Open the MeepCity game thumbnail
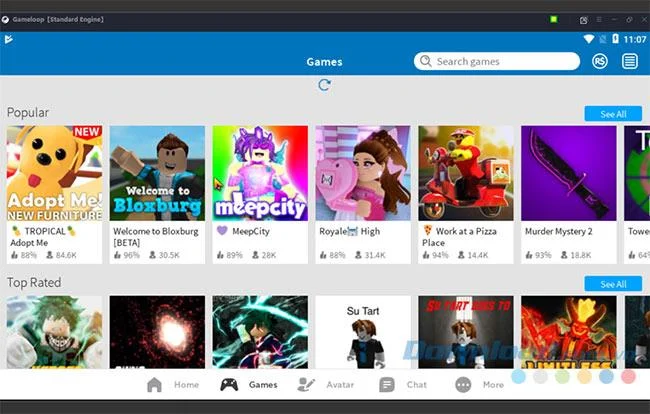 260,173
